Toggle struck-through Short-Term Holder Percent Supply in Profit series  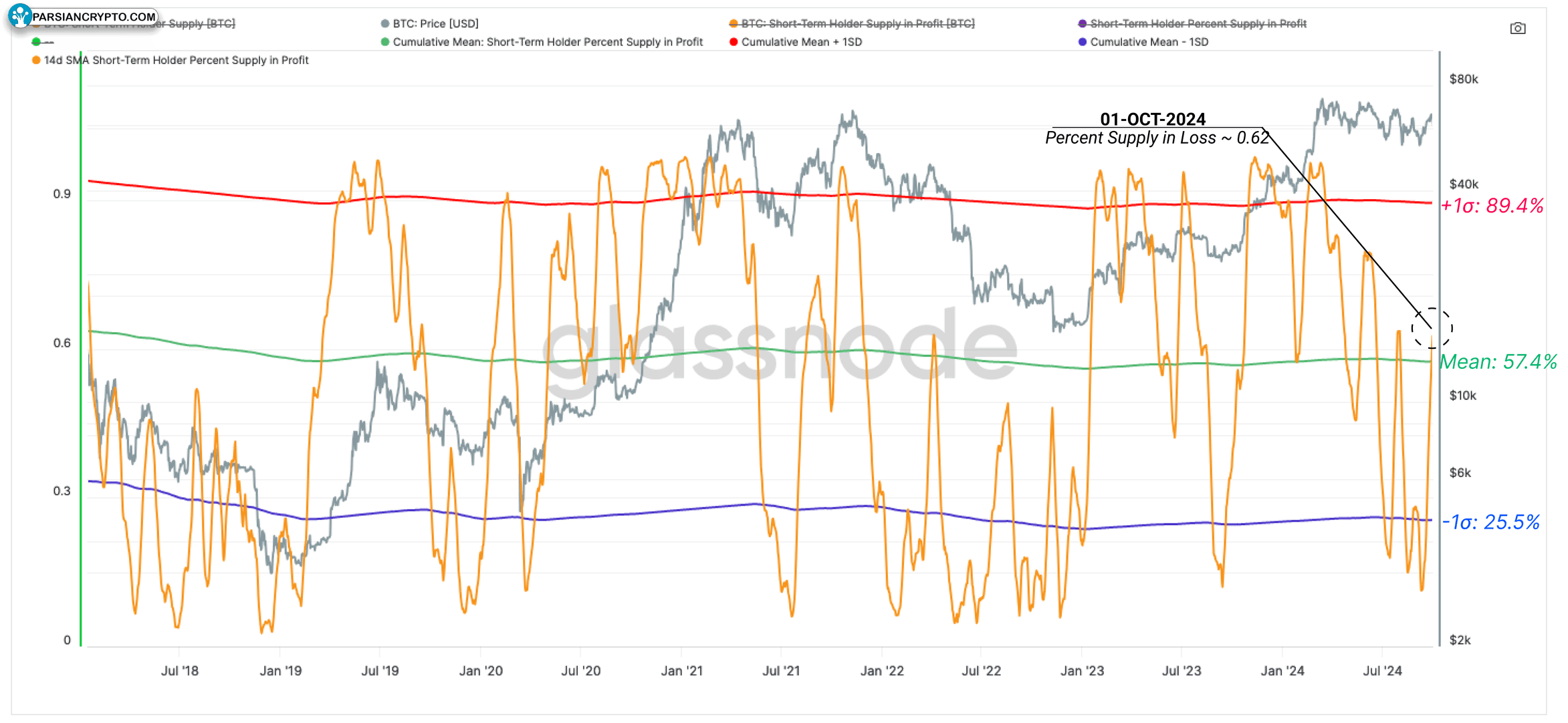pyautogui.click(x=1192, y=23)
